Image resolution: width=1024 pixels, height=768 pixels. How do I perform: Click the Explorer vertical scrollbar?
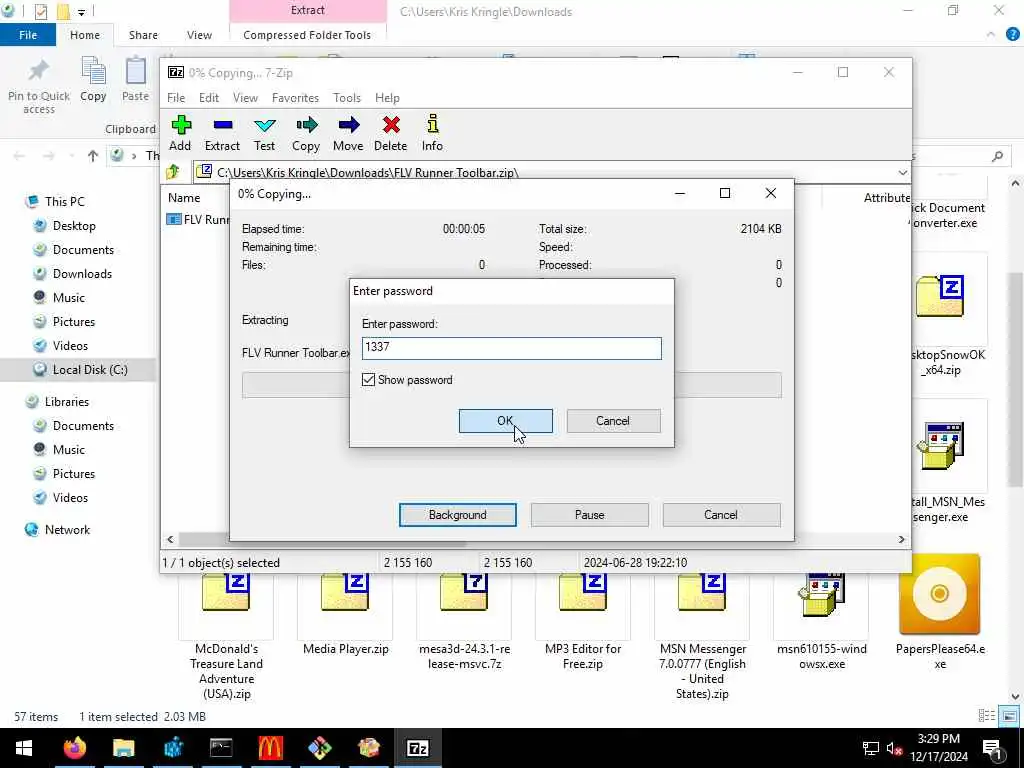[1014, 379]
